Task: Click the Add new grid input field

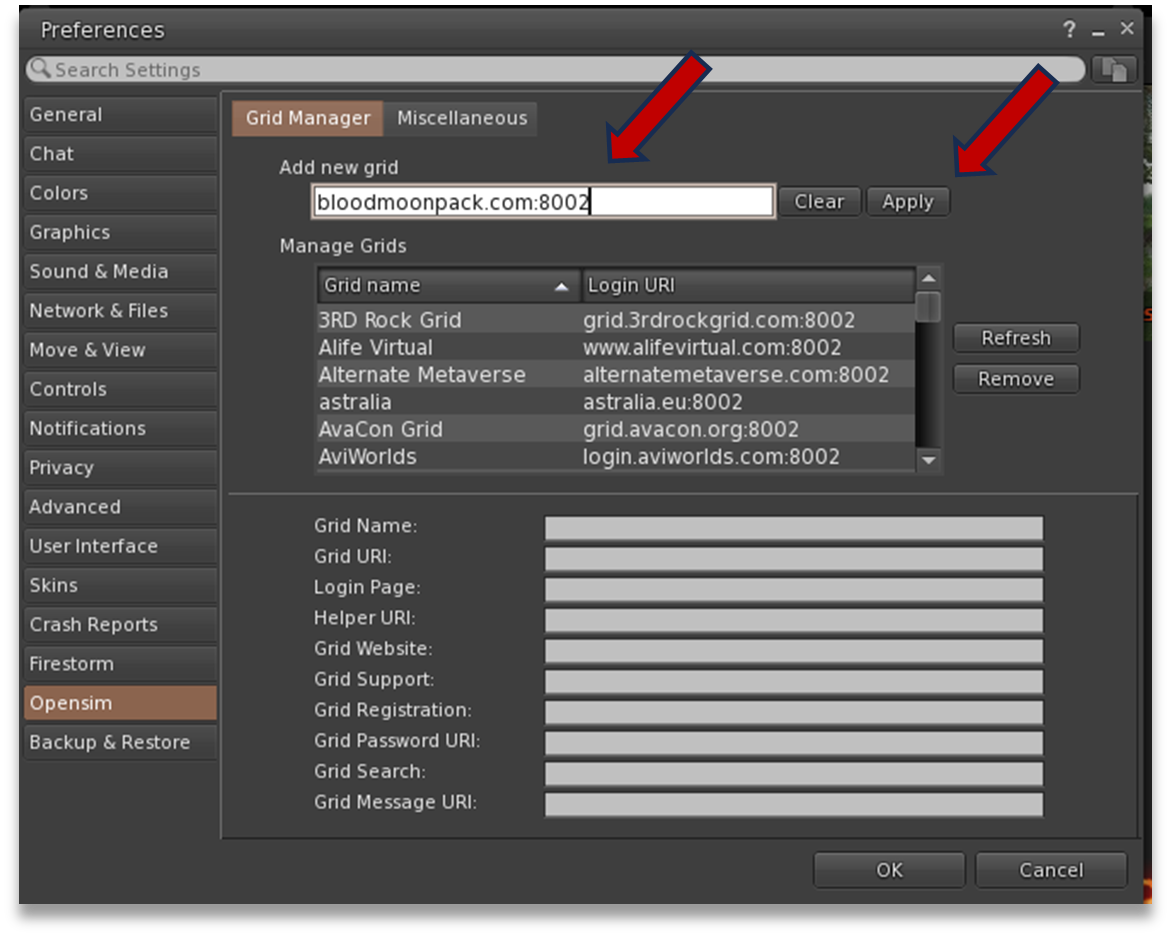Action: point(543,202)
